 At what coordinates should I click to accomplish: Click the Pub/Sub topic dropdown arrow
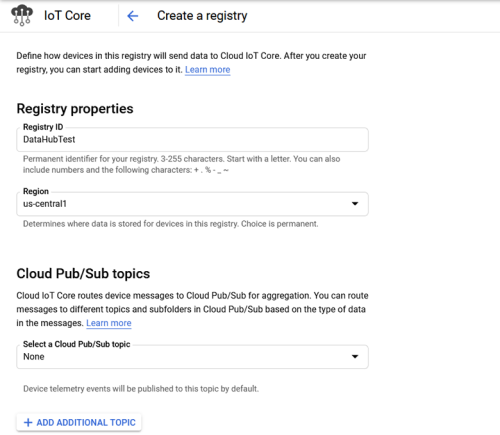pyautogui.click(x=355, y=357)
